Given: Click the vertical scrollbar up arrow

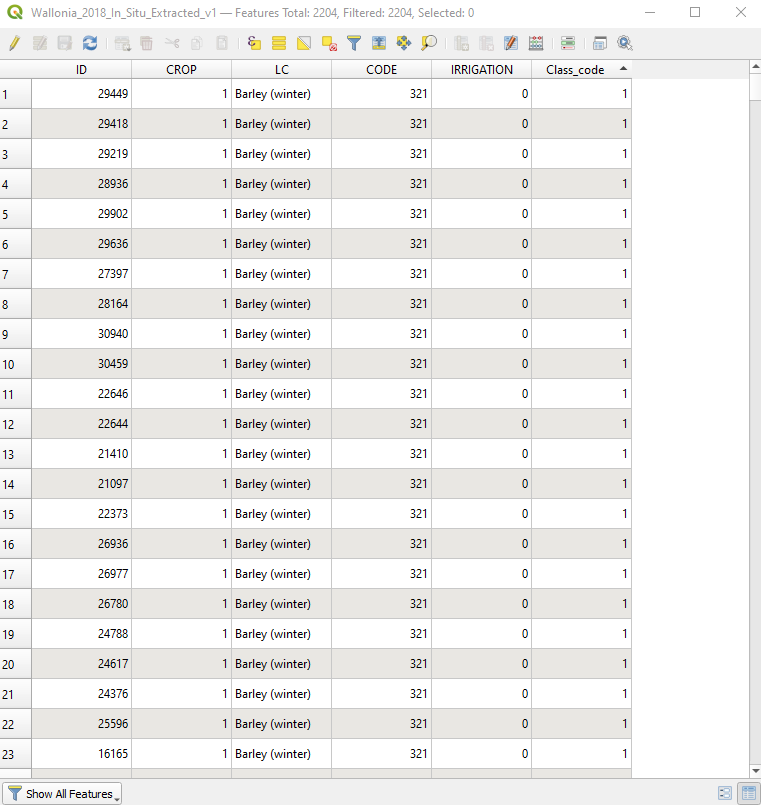Looking at the screenshot, I should tap(755, 67).
